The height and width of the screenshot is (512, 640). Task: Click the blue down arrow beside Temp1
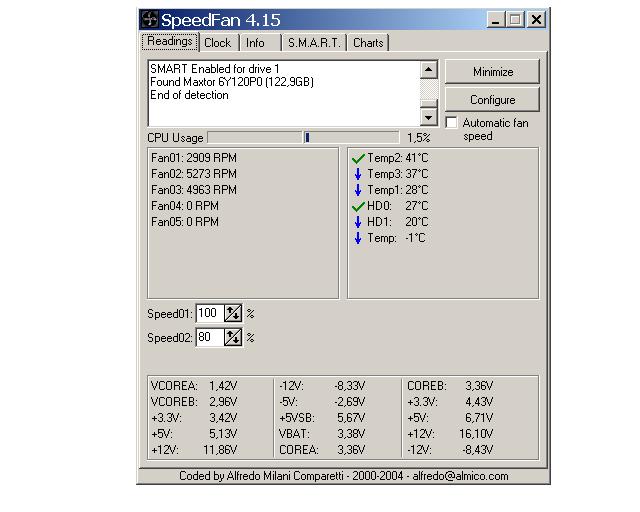pyautogui.click(x=358, y=190)
